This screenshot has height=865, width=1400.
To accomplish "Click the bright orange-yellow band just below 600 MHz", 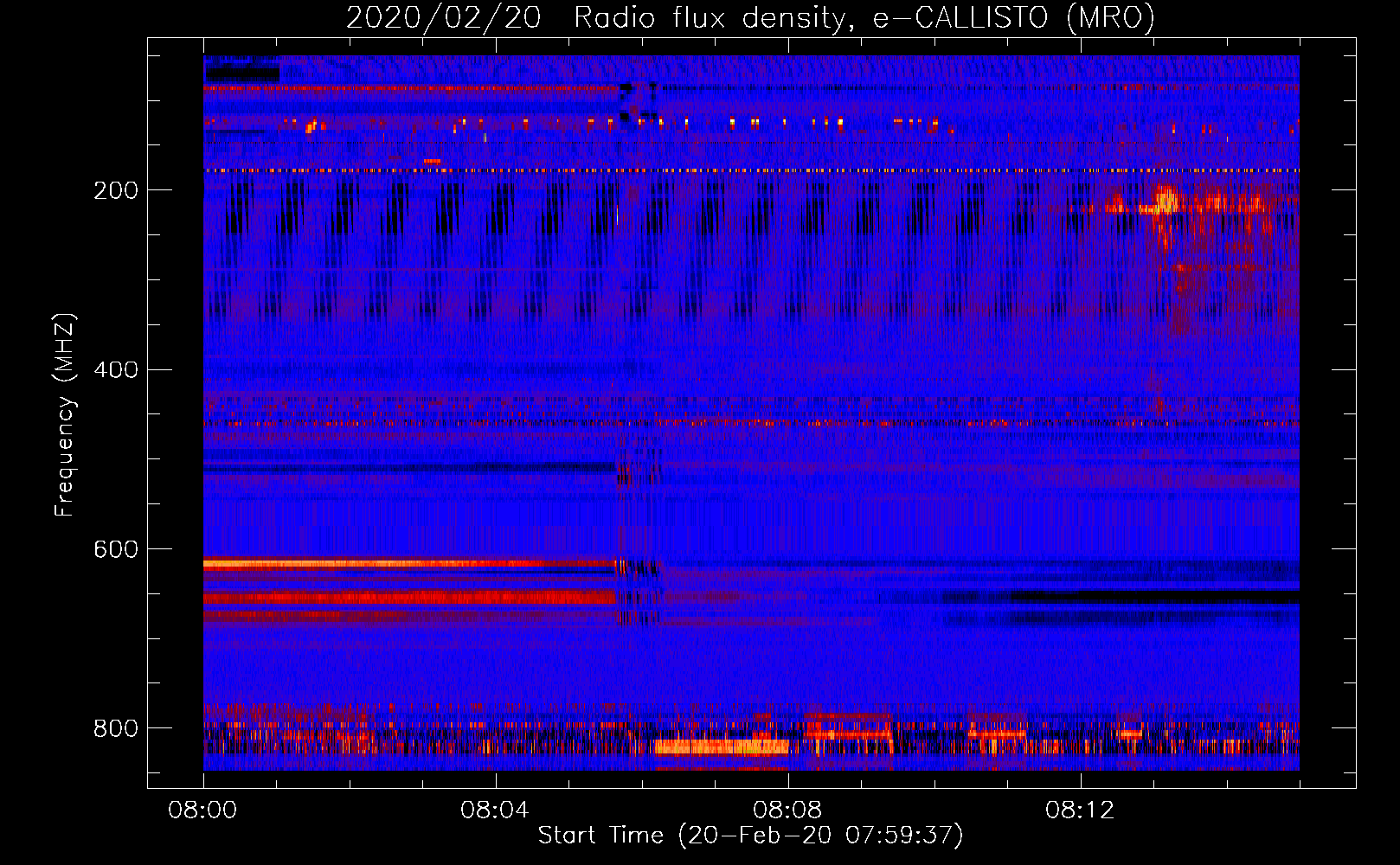I will pos(407,564).
